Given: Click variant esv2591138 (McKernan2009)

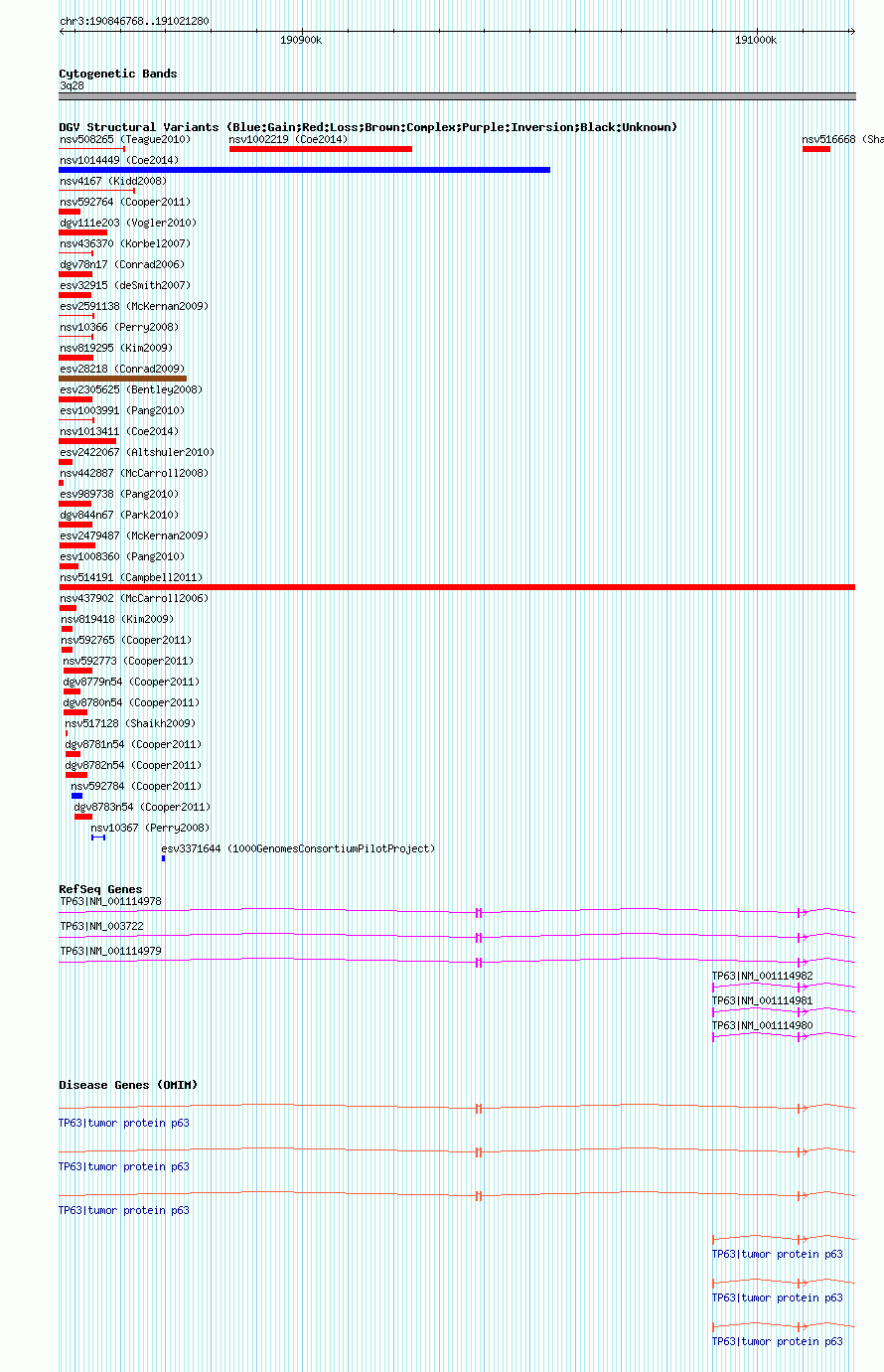Looking at the screenshot, I should tap(134, 306).
